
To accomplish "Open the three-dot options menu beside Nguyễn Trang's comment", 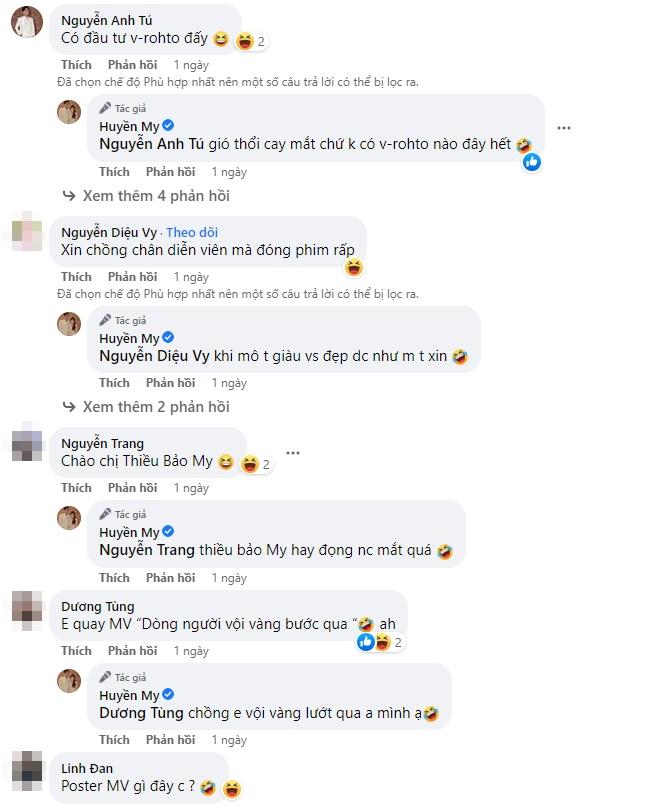I will (293, 452).
